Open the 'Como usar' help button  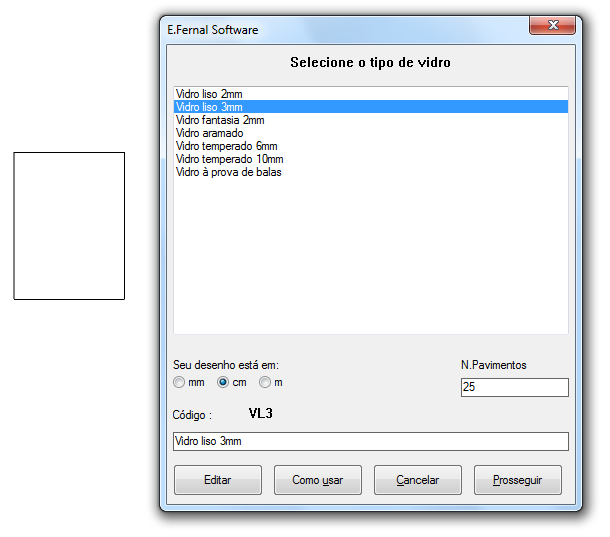317,480
